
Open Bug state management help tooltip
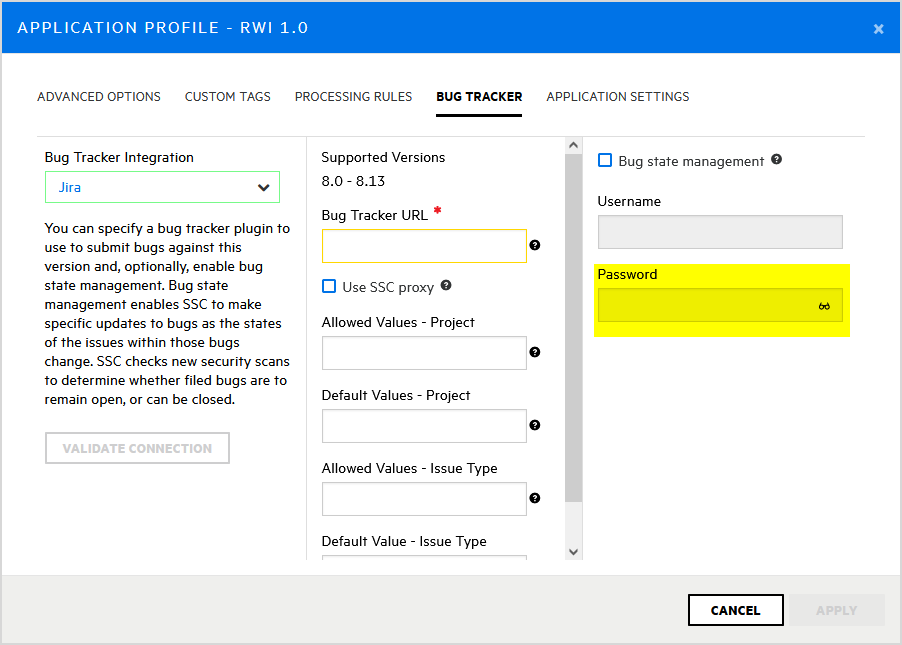777,159
